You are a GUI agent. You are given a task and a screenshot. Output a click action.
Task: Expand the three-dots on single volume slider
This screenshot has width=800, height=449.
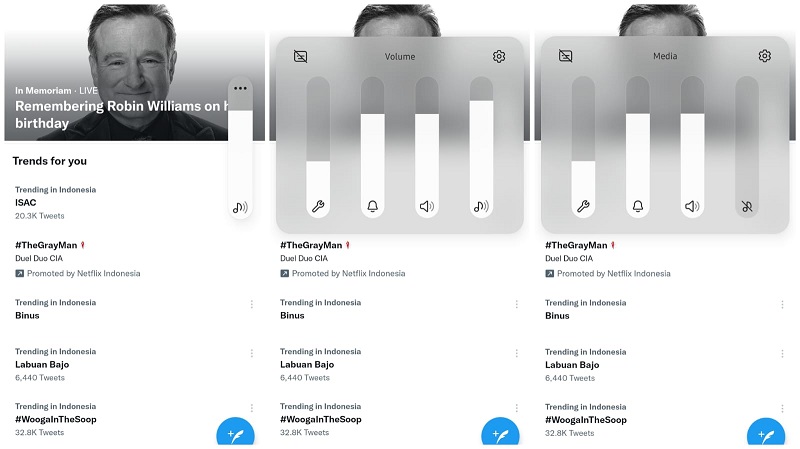[x=240, y=88]
